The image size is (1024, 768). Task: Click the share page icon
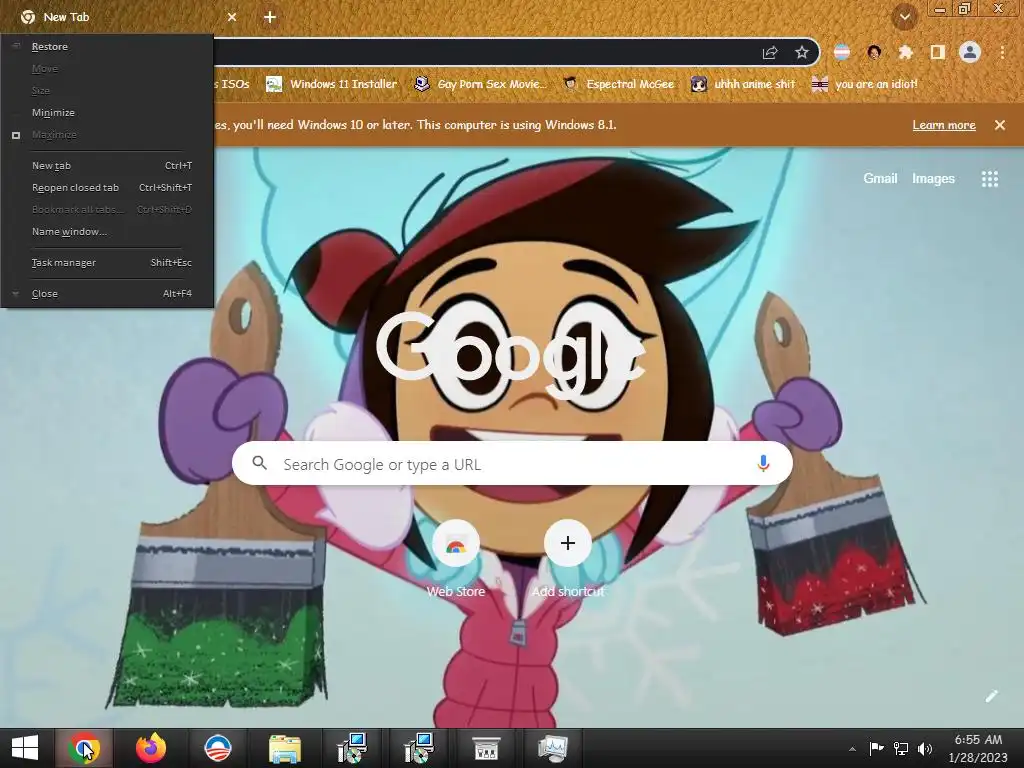pyautogui.click(x=770, y=52)
